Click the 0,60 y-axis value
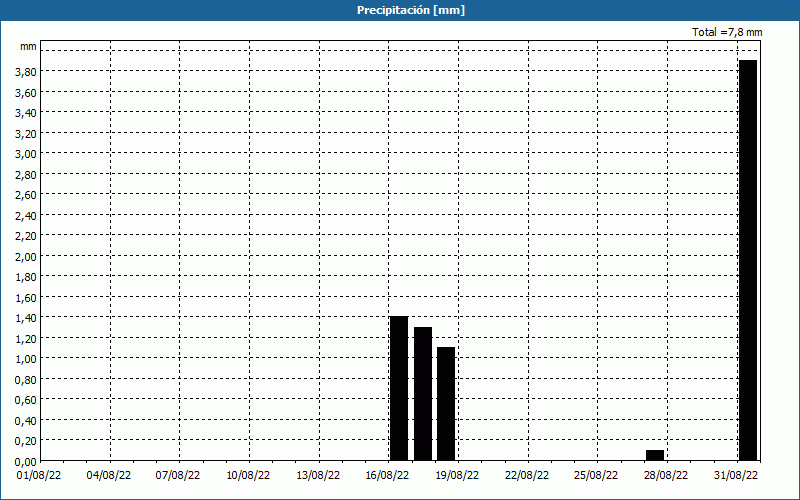 pos(26,401)
